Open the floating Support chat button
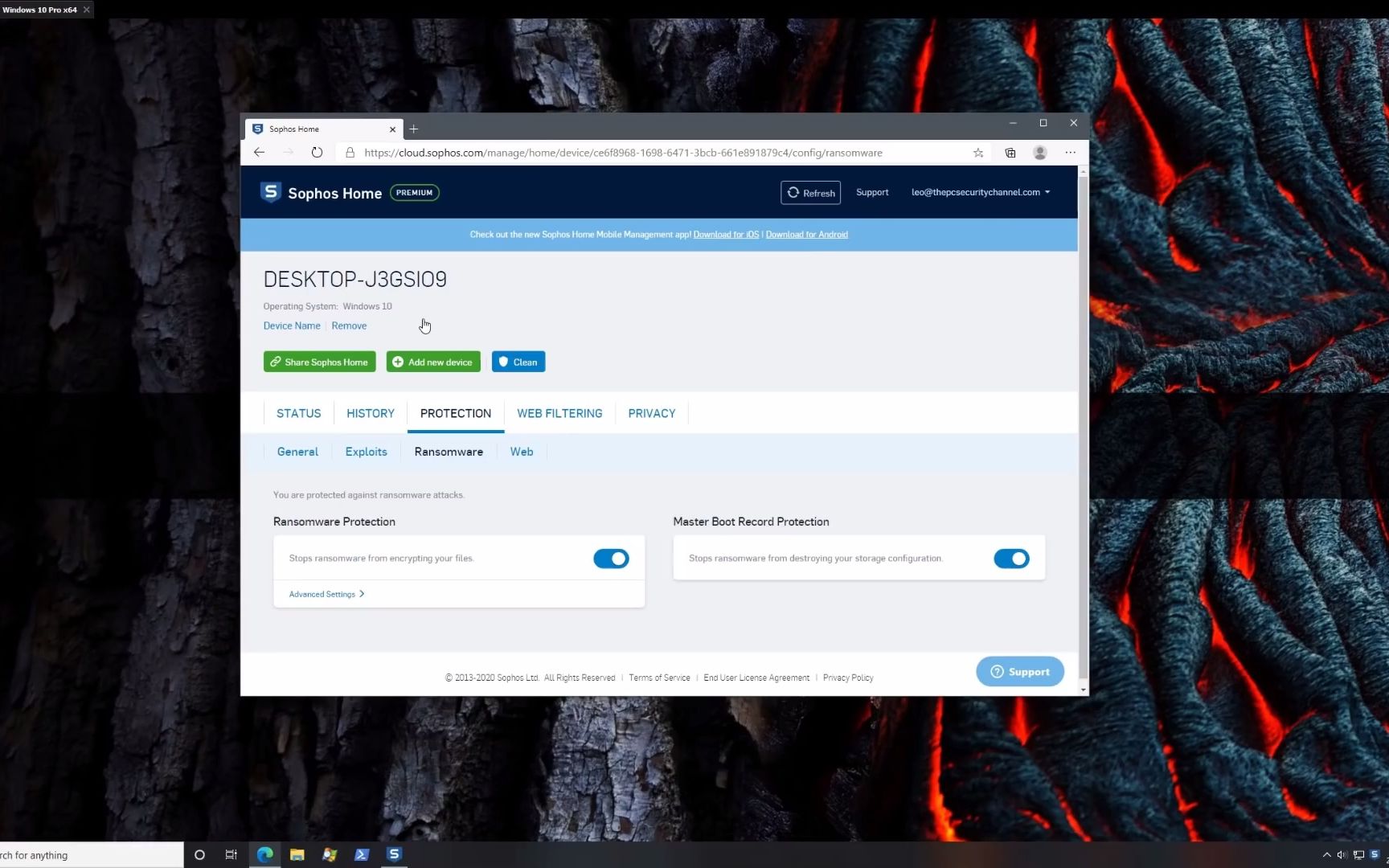Viewport: 1389px width, 868px height. tap(1020, 672)
